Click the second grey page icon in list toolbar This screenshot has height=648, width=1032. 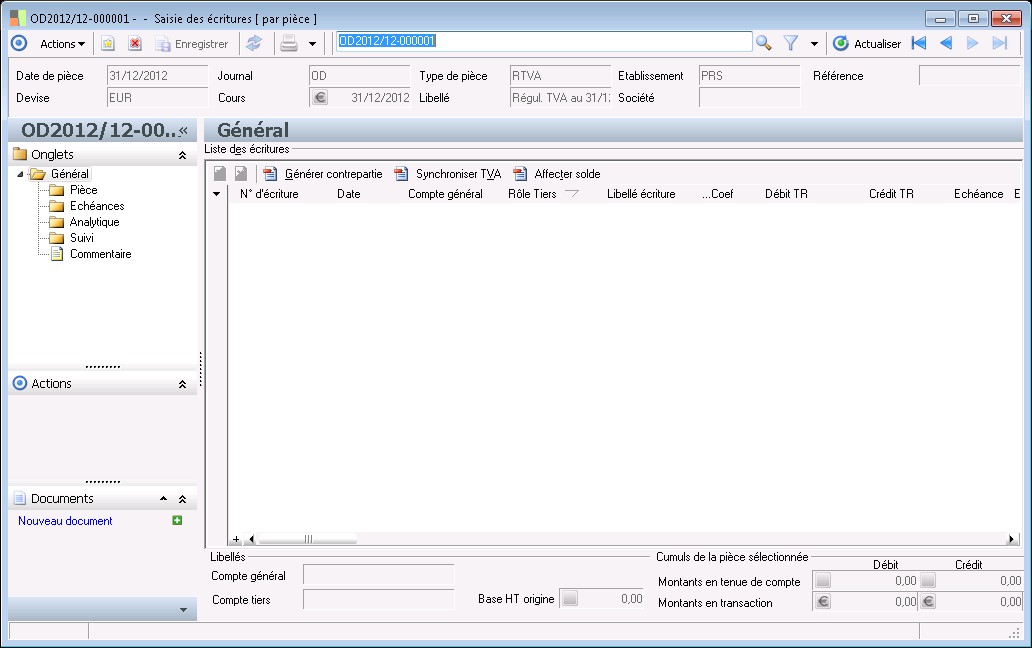[241, 174]
